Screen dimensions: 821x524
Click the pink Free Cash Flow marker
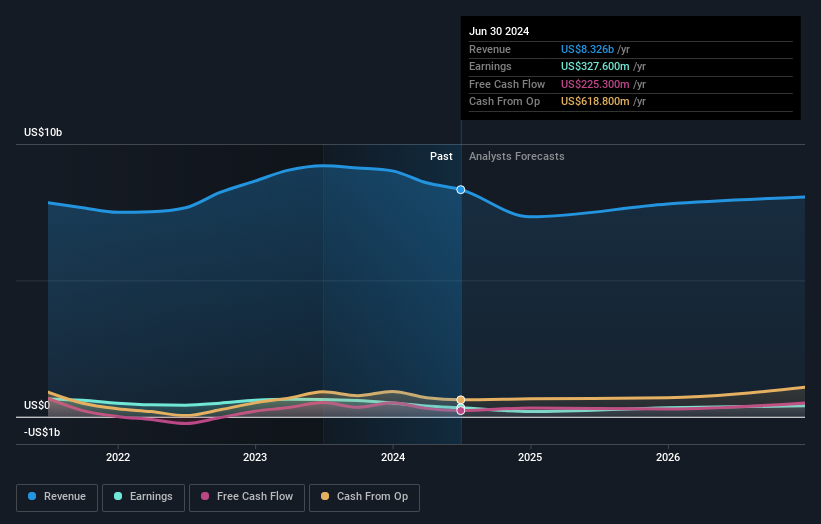pos(460,410)
